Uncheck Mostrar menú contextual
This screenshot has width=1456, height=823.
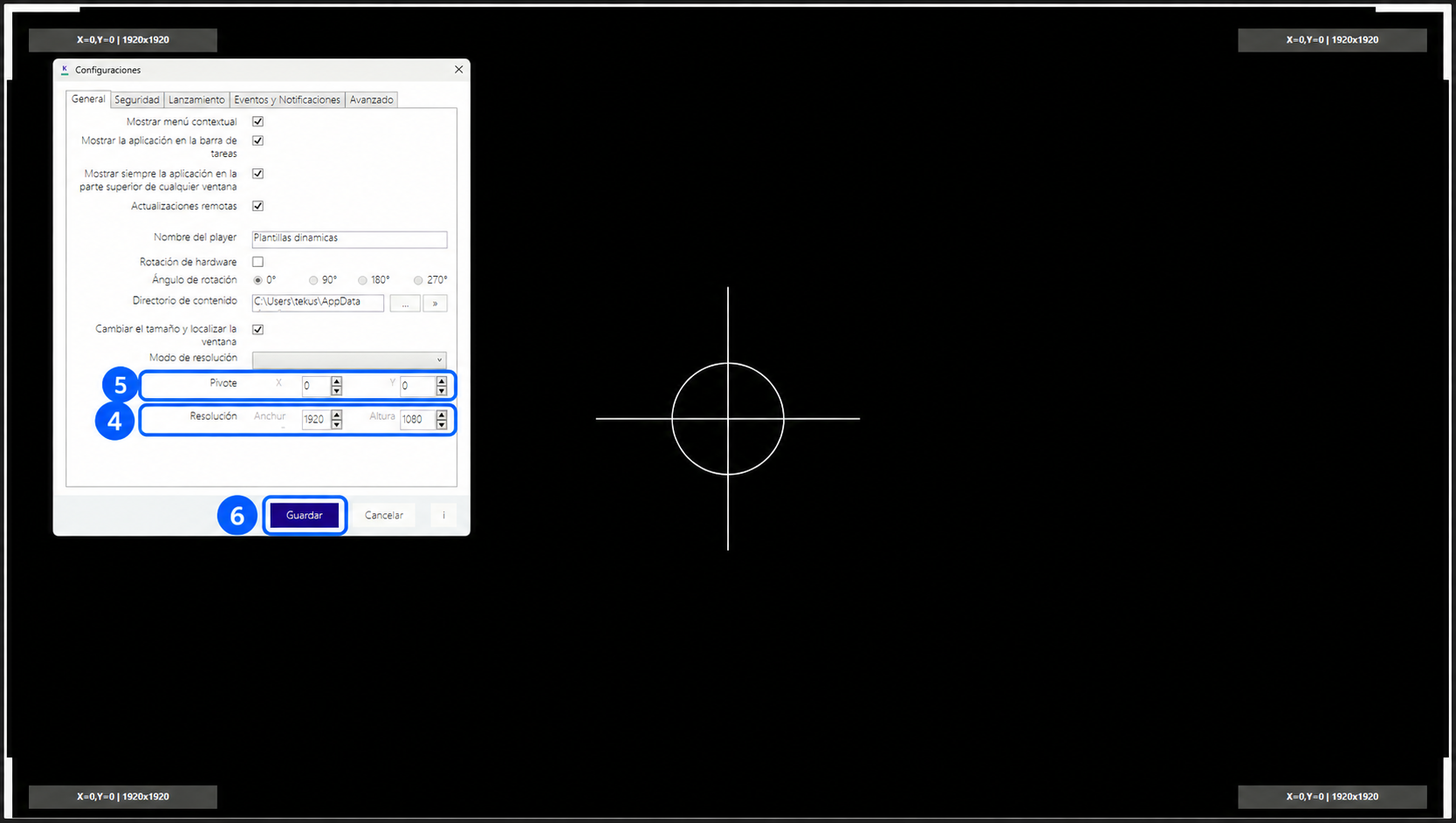pos(258,121)
